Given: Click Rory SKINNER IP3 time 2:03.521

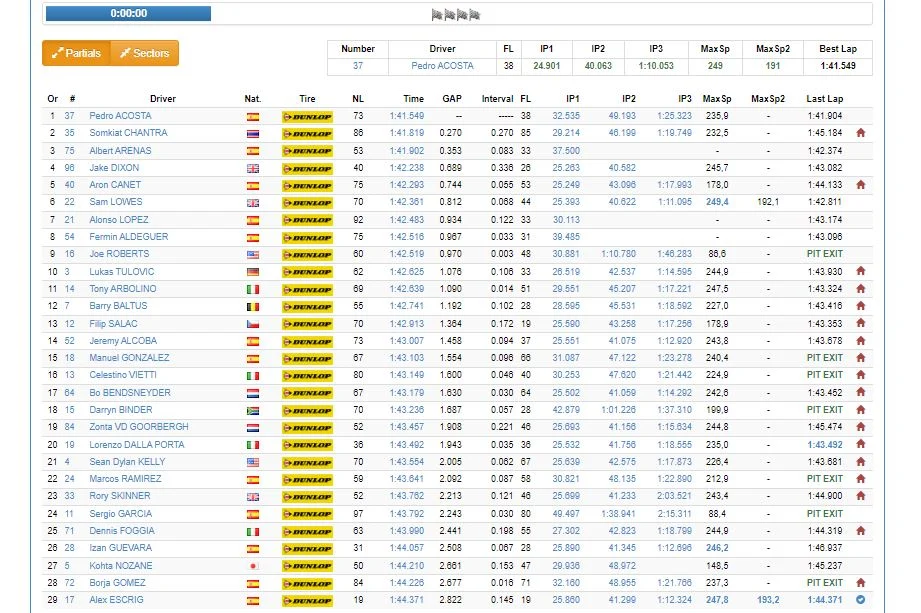Looking at the screenshot, I should (x=674, y=496).
